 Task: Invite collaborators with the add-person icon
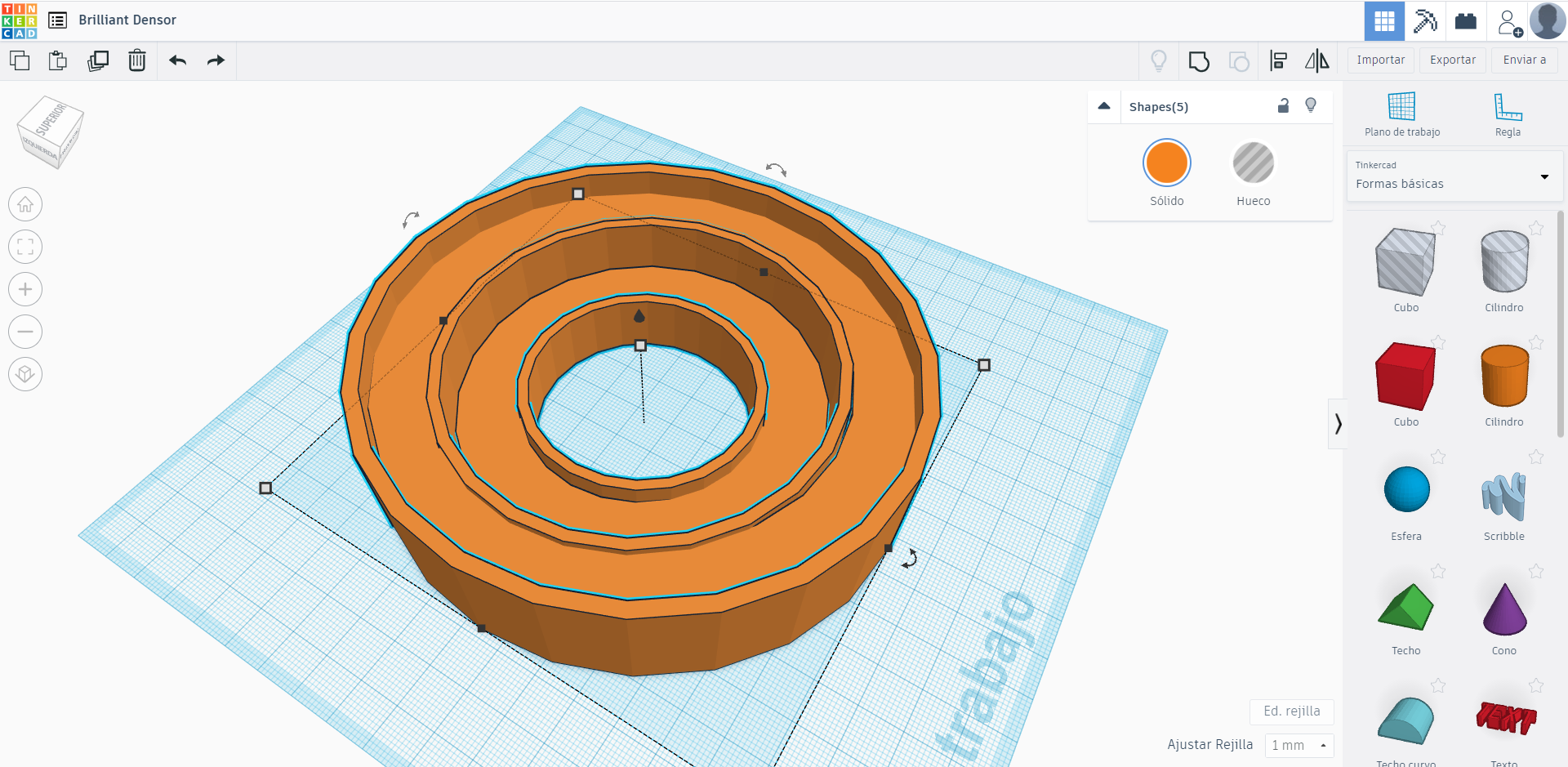[x=1509, y=22]
